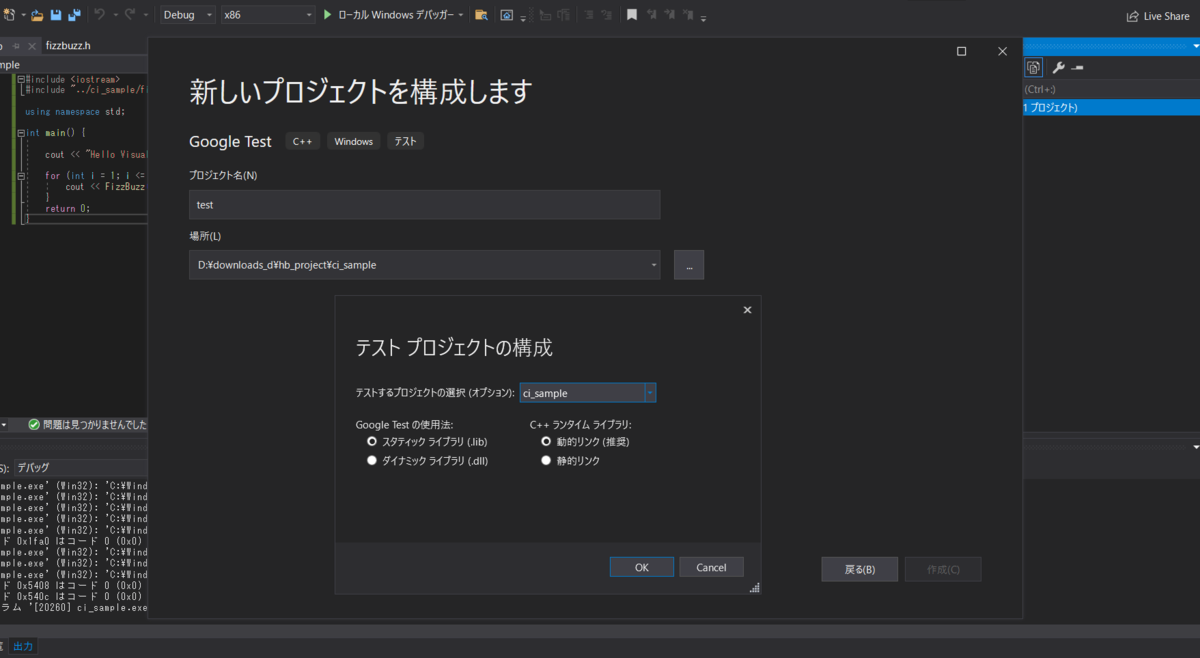Viewport: 1200px width, 658px height.
Task: Select ダイナミック ライブラリ (.dll) radio button
Action: tap(372, 461)
